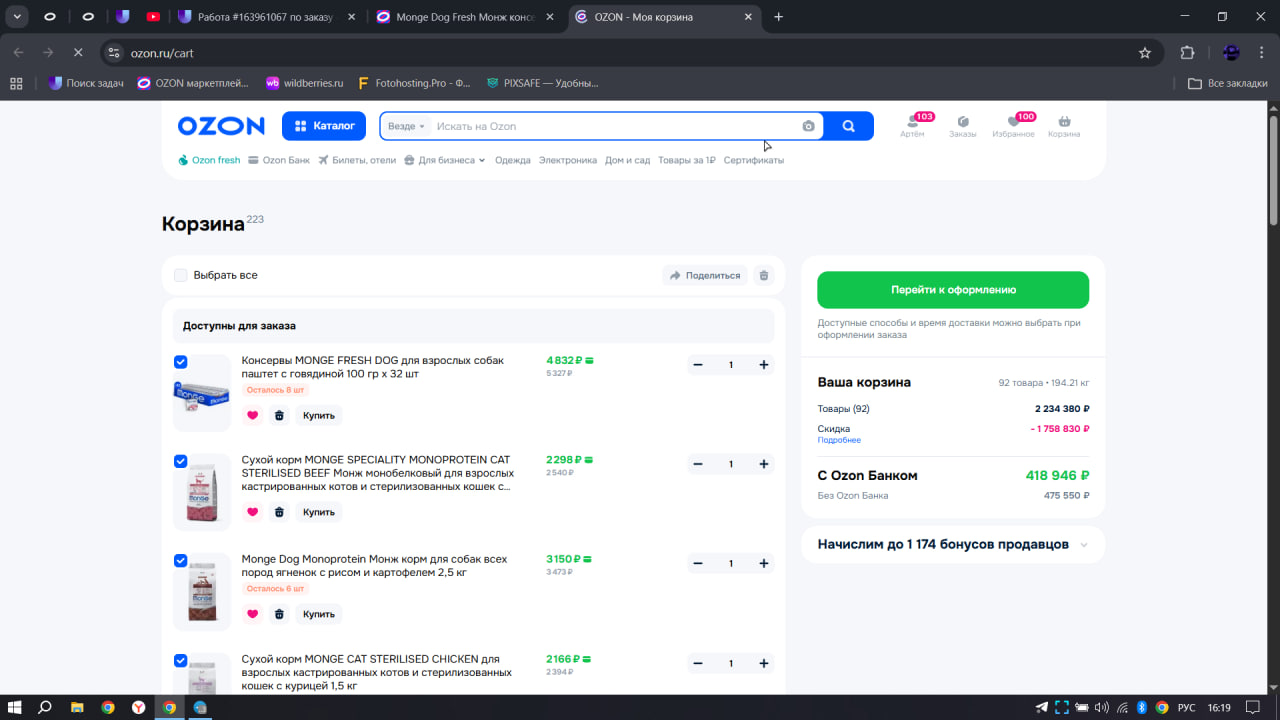1280x720 pixels.
Task: Decrease quantity of MONOPROTEIN CAT item with minus
Action: pos(698,464)
